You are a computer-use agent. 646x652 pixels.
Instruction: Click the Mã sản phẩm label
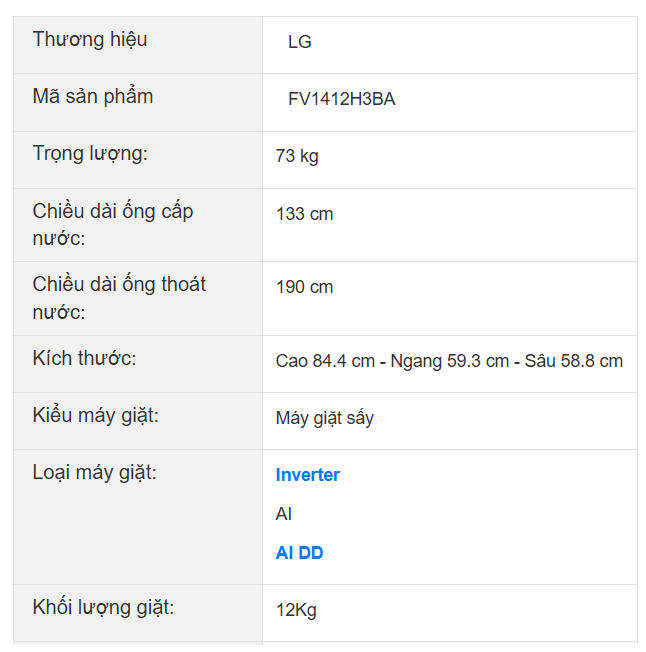coord(93,97)
